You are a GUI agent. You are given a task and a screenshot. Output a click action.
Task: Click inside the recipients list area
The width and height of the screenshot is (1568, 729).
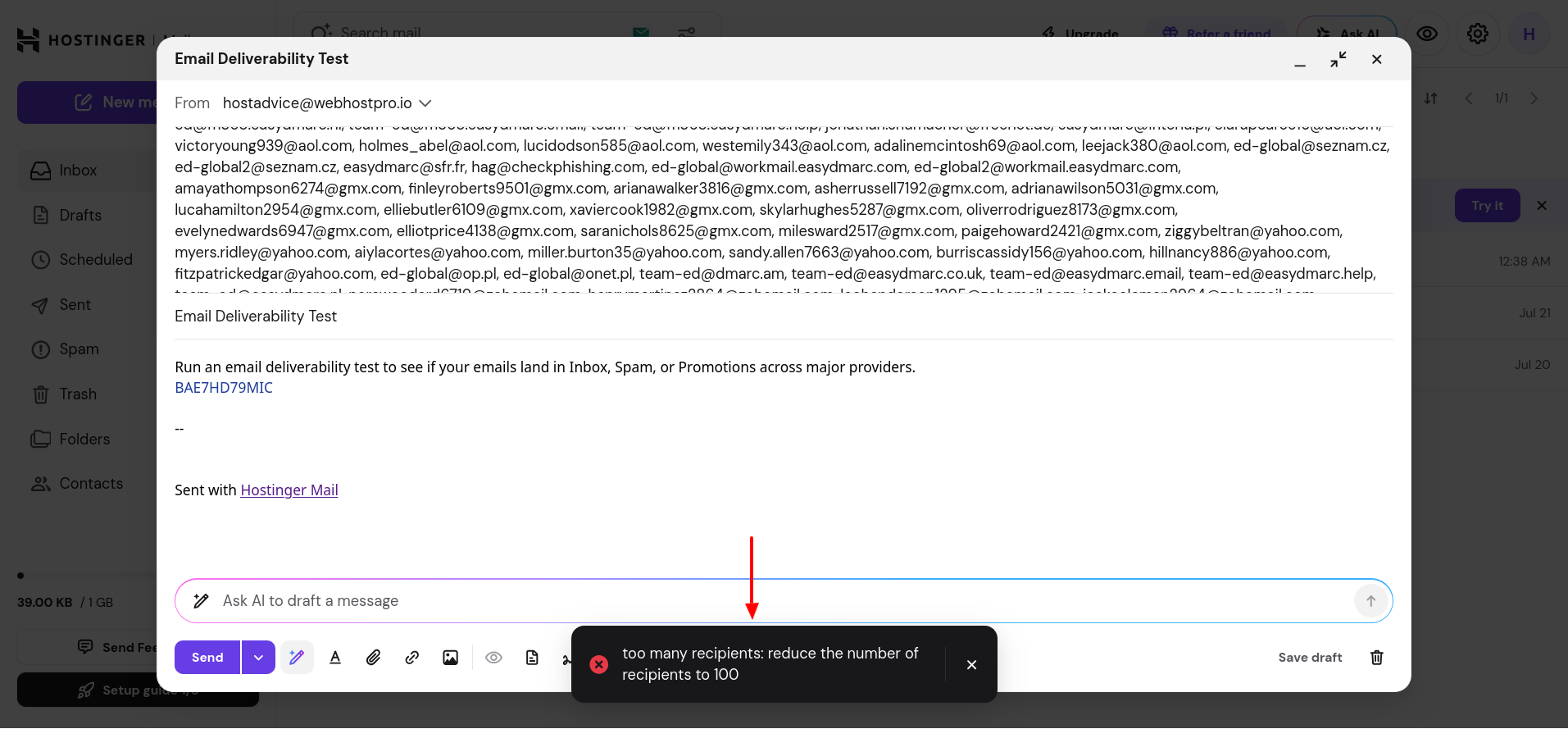coord(784,209)
